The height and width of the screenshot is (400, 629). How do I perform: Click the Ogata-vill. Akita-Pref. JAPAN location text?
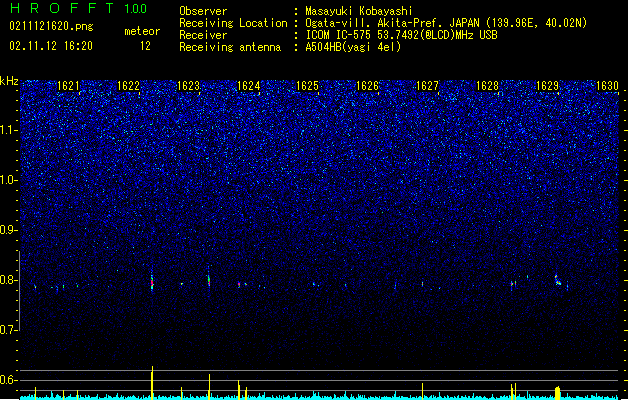[446, 23]
